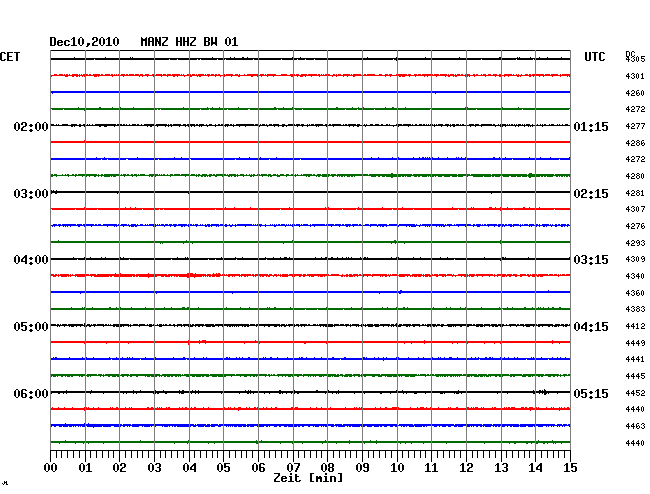Click the Zeit [min] axis label
Screen dimensions: 650x494
pyautogui.click(x=308, y=479)
